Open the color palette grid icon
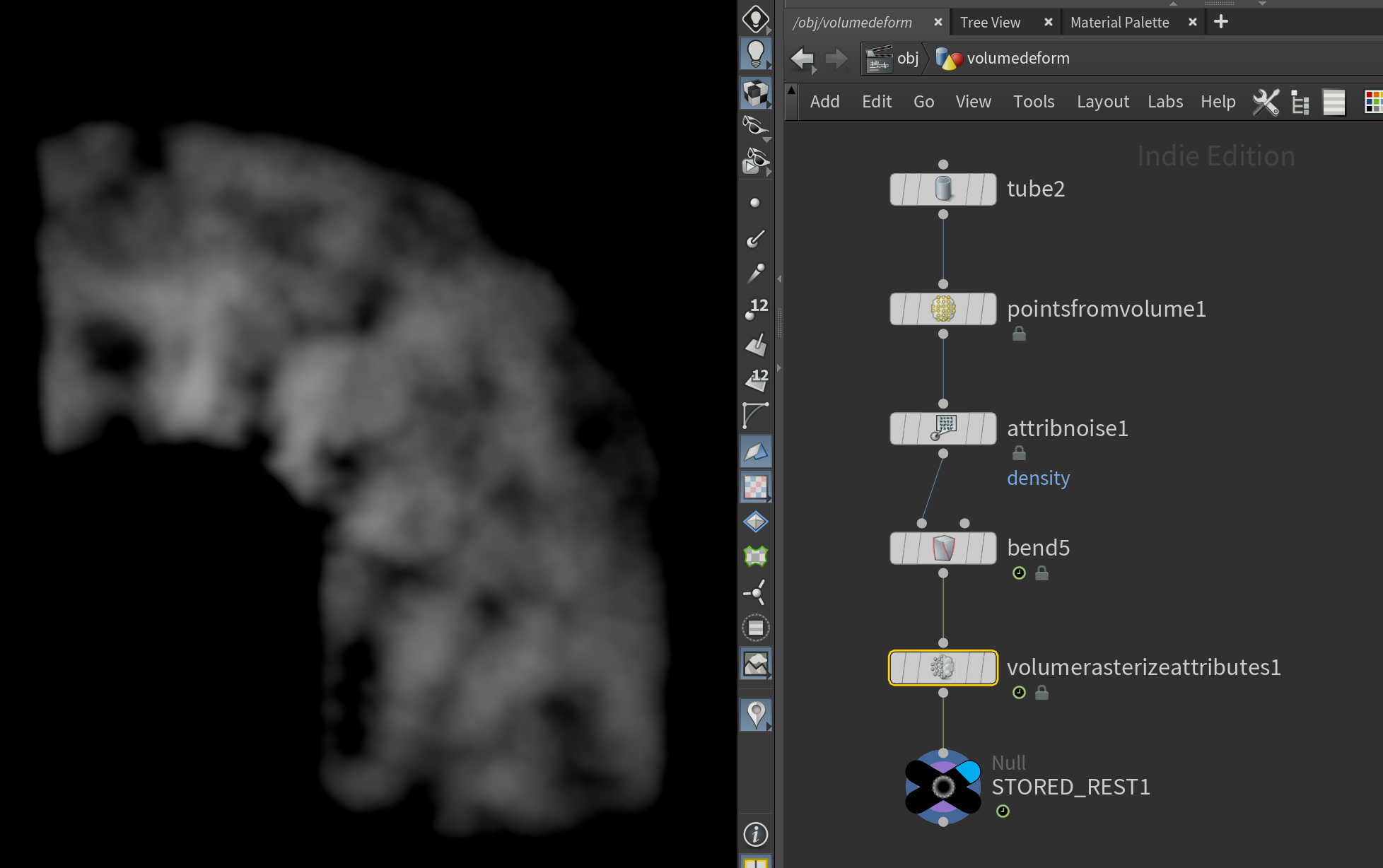This screenshot has width=1383, height=868. [1372, 102]
